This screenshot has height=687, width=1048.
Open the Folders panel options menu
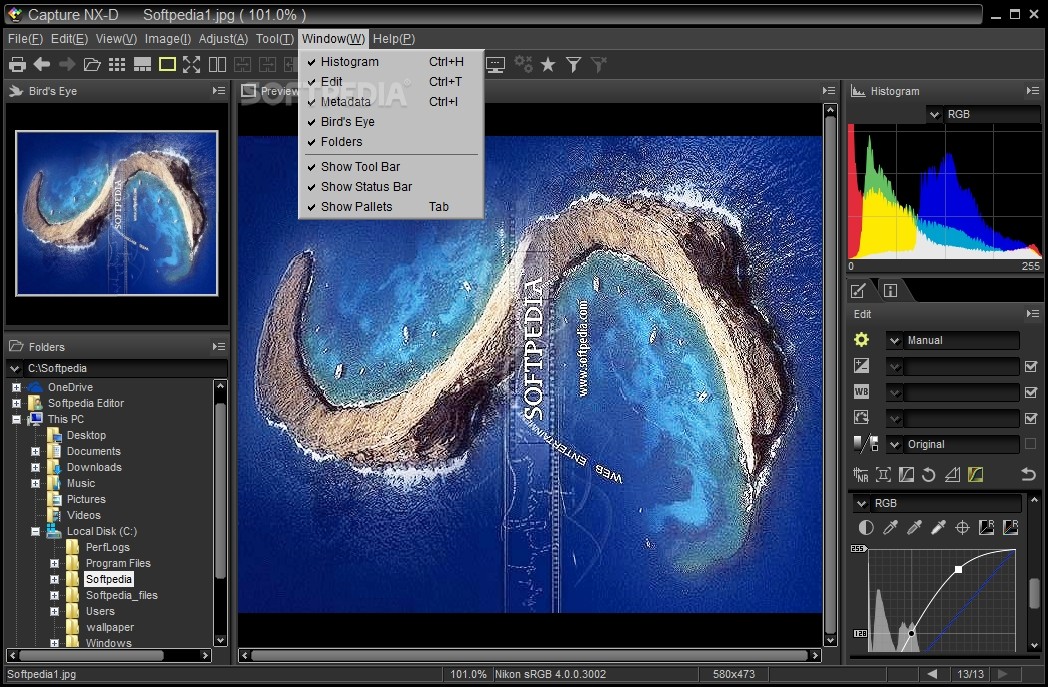point(219,346)
